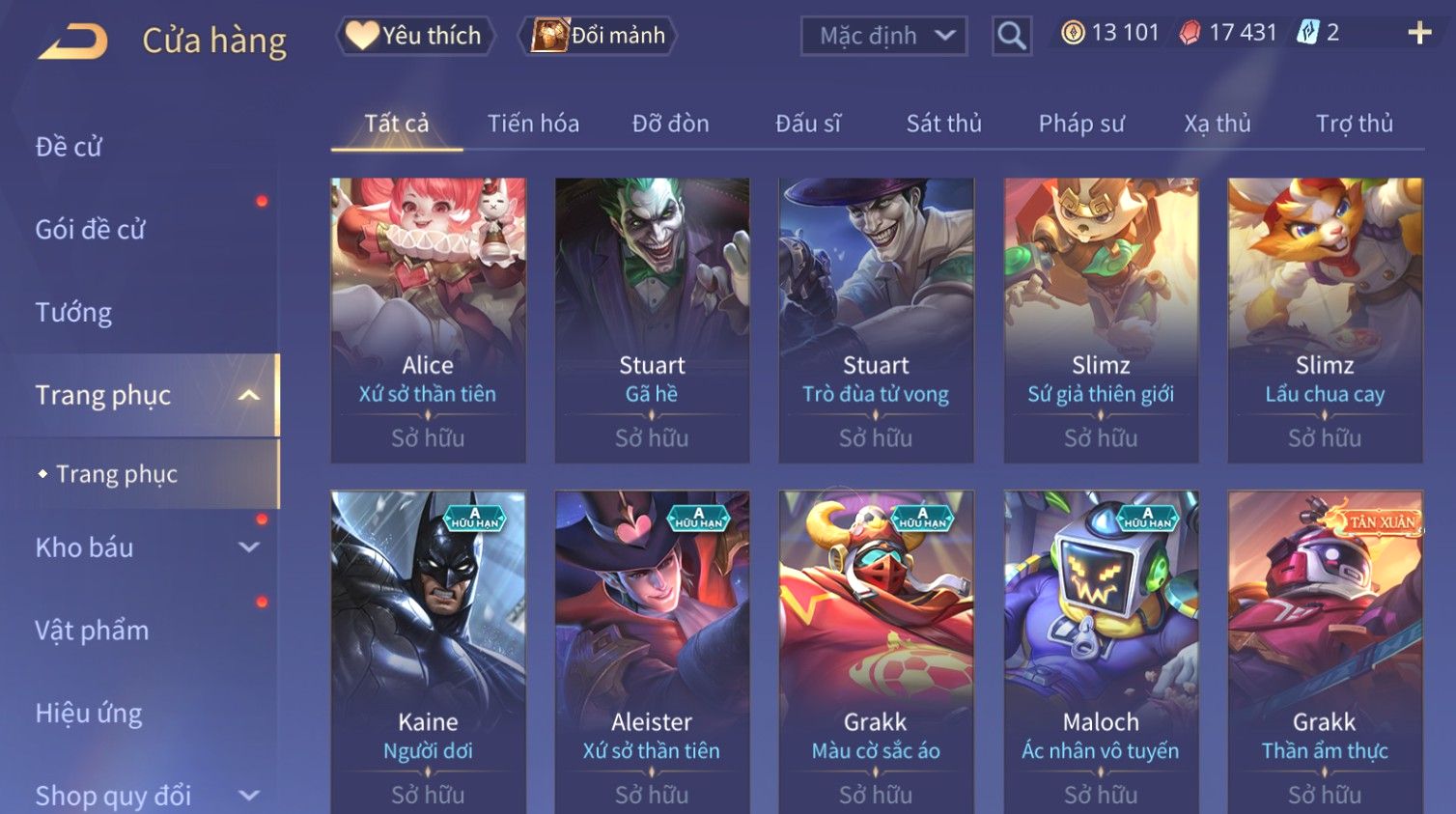
Task: Open the Mặc định sort dropdown
Action: point(883,36)
